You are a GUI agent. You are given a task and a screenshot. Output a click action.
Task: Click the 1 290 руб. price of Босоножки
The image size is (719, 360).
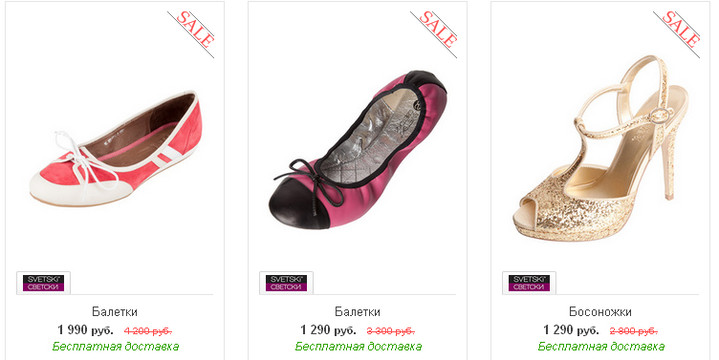pos(571,330)
